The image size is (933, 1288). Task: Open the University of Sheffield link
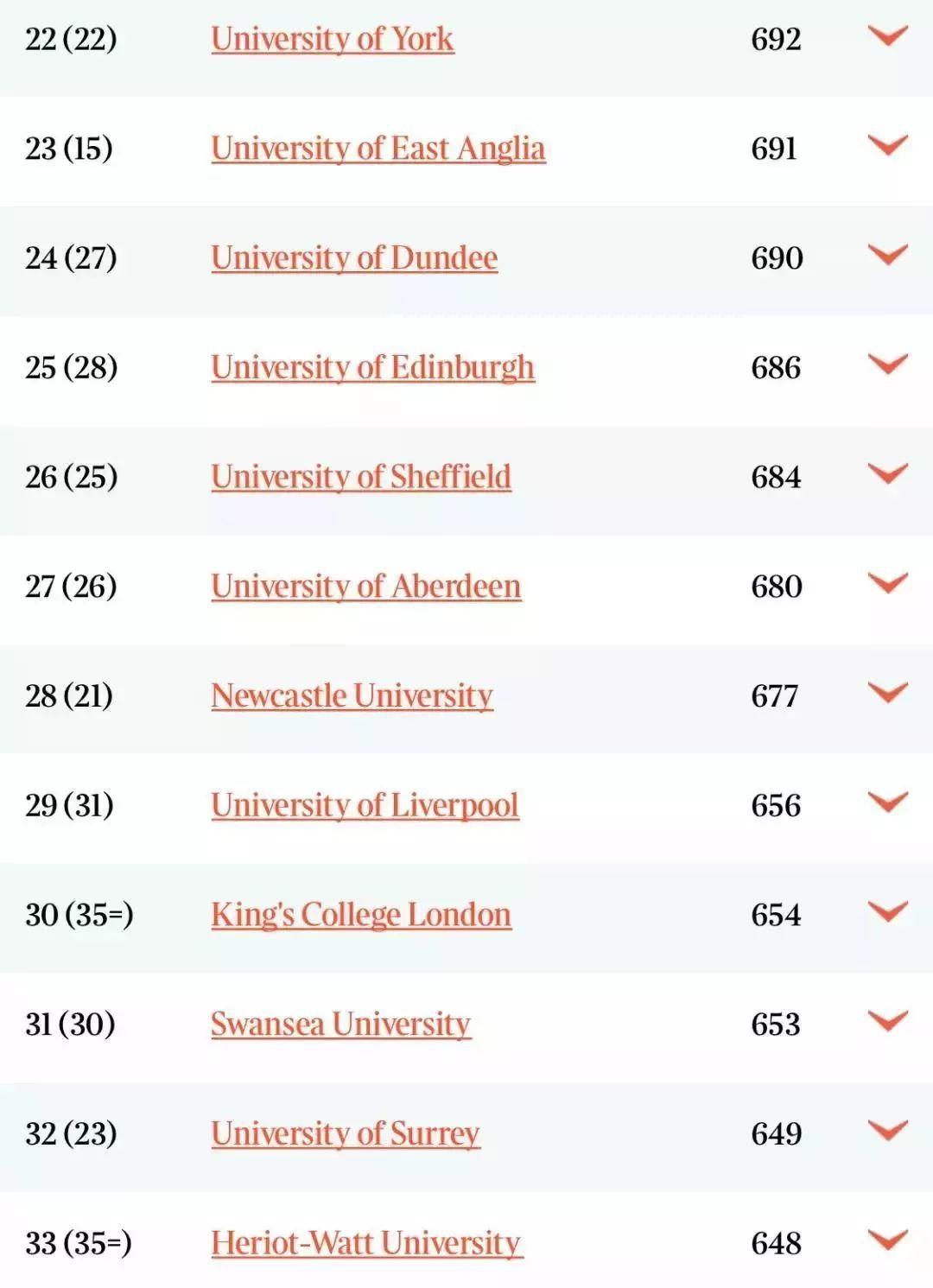360,477
